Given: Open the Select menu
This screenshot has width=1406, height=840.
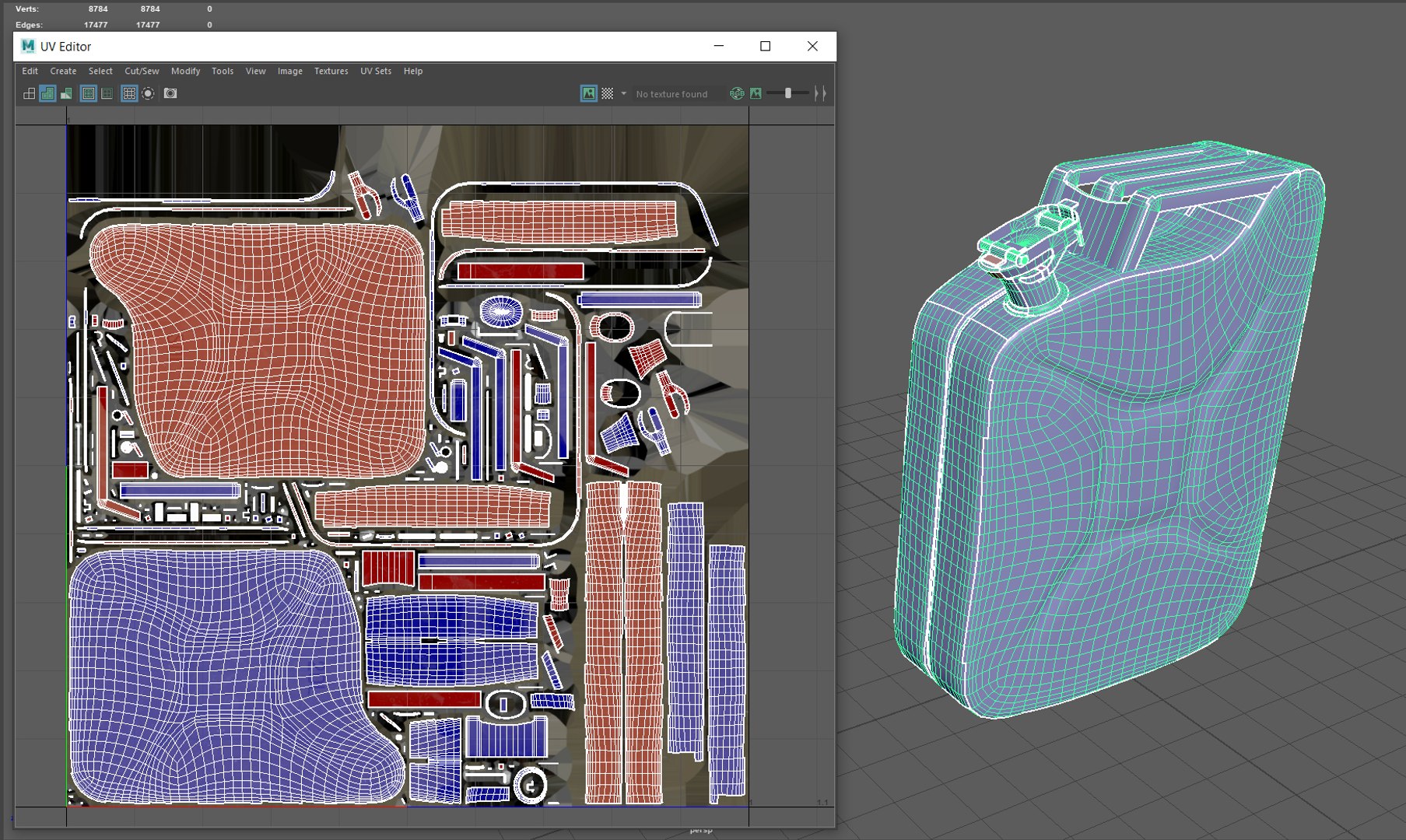Looking at the screenshot, I should [100, 71].
